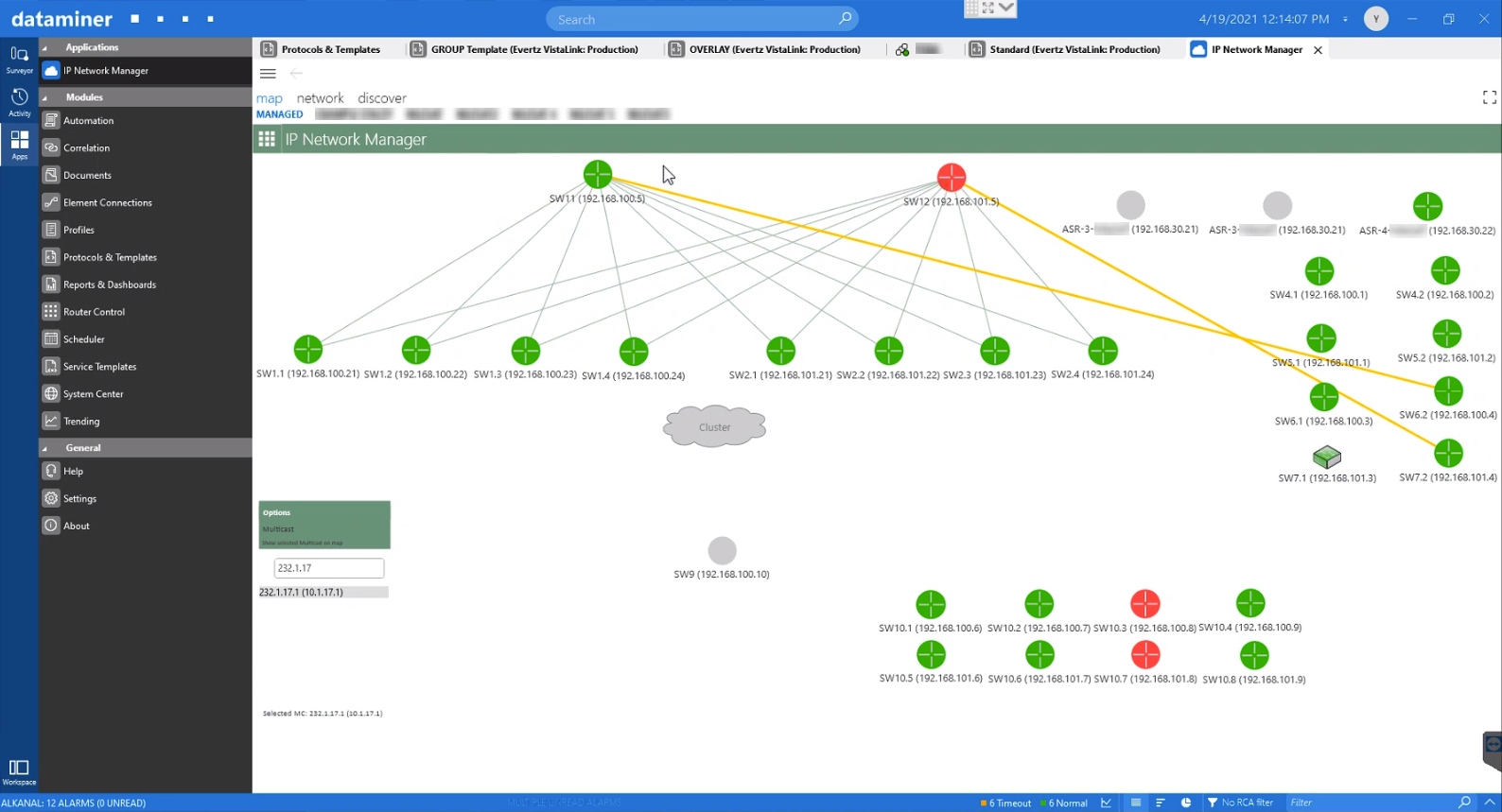Switch to GROUP Template (Evertz VistaLink) tab

[525, 49]
